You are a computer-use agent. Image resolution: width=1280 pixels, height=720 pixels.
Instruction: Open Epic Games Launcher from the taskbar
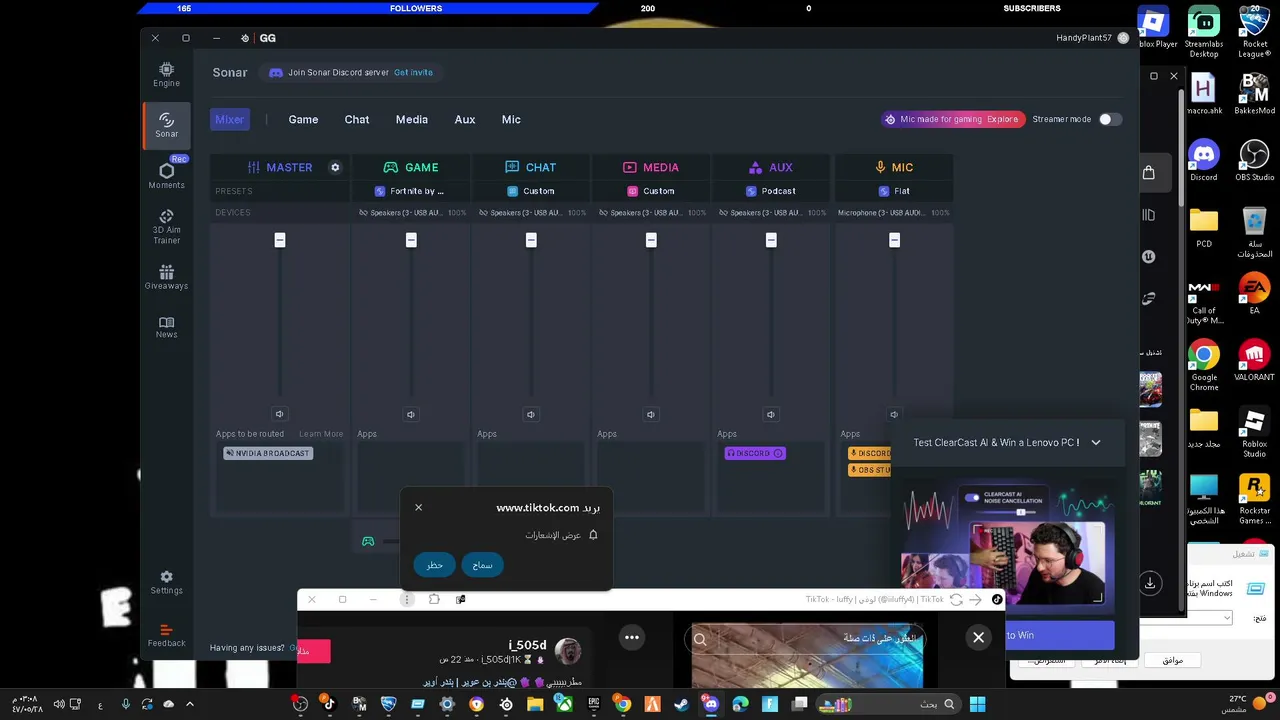click(x=593, y=704)
